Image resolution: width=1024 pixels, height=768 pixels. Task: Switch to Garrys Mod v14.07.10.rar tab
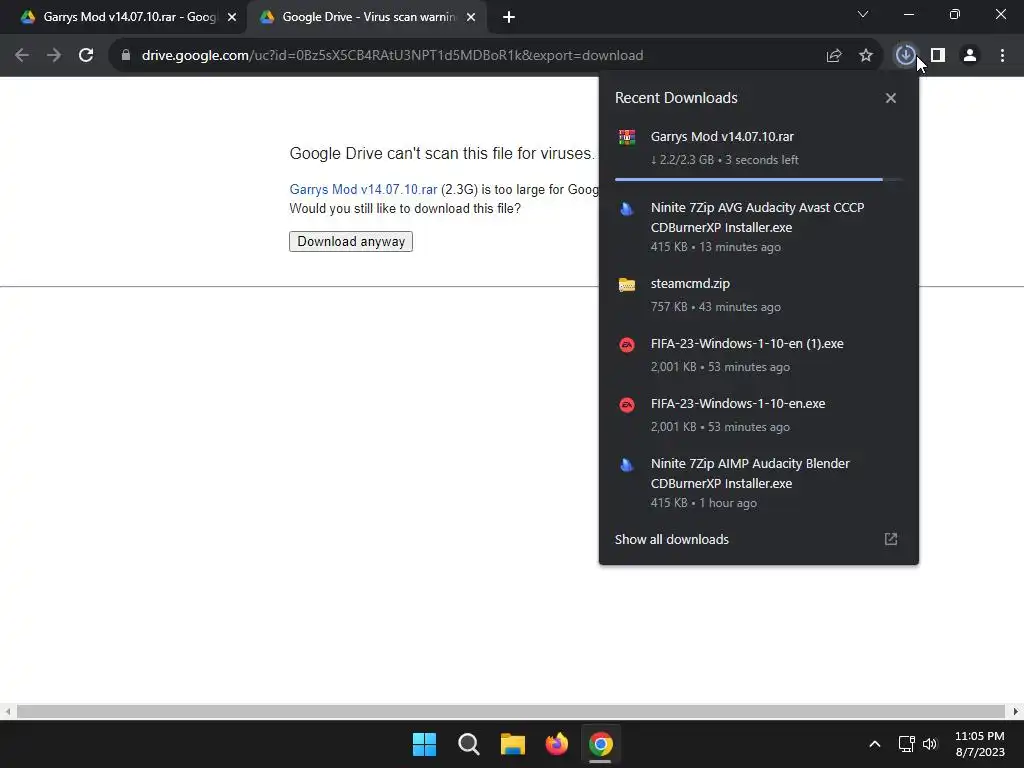129,17
